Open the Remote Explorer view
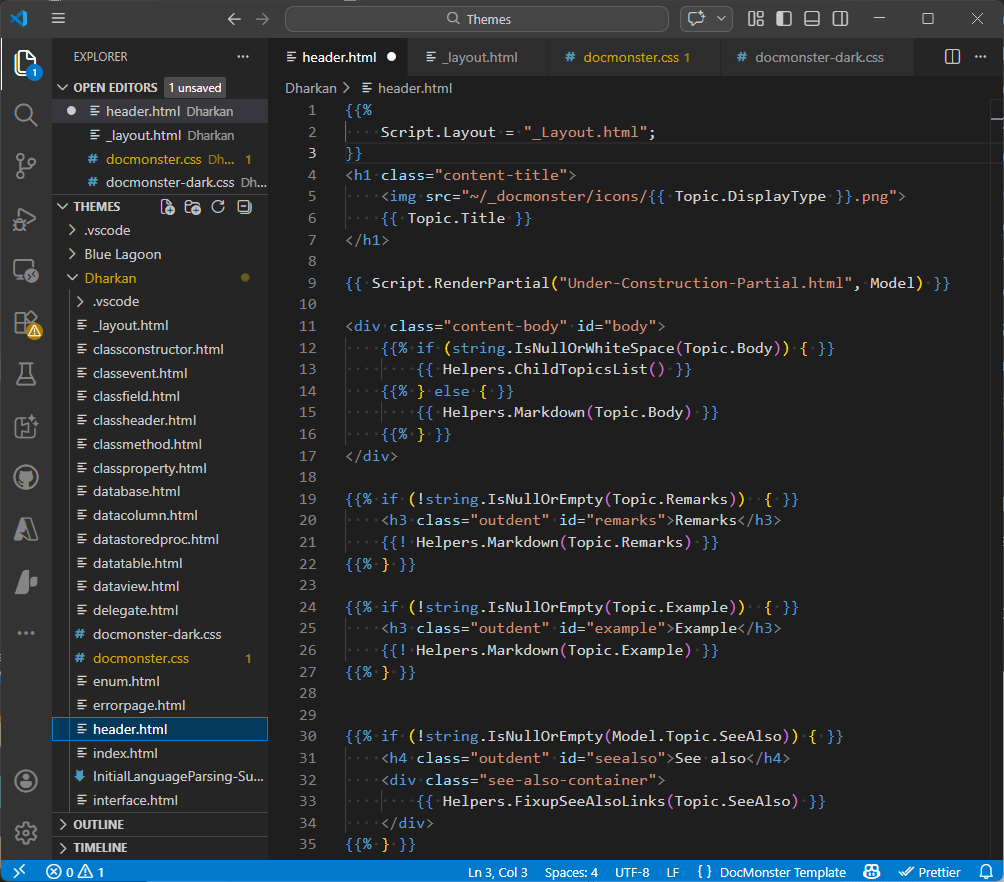Viewport: 1004px width, 882px height. click(26, 270)
